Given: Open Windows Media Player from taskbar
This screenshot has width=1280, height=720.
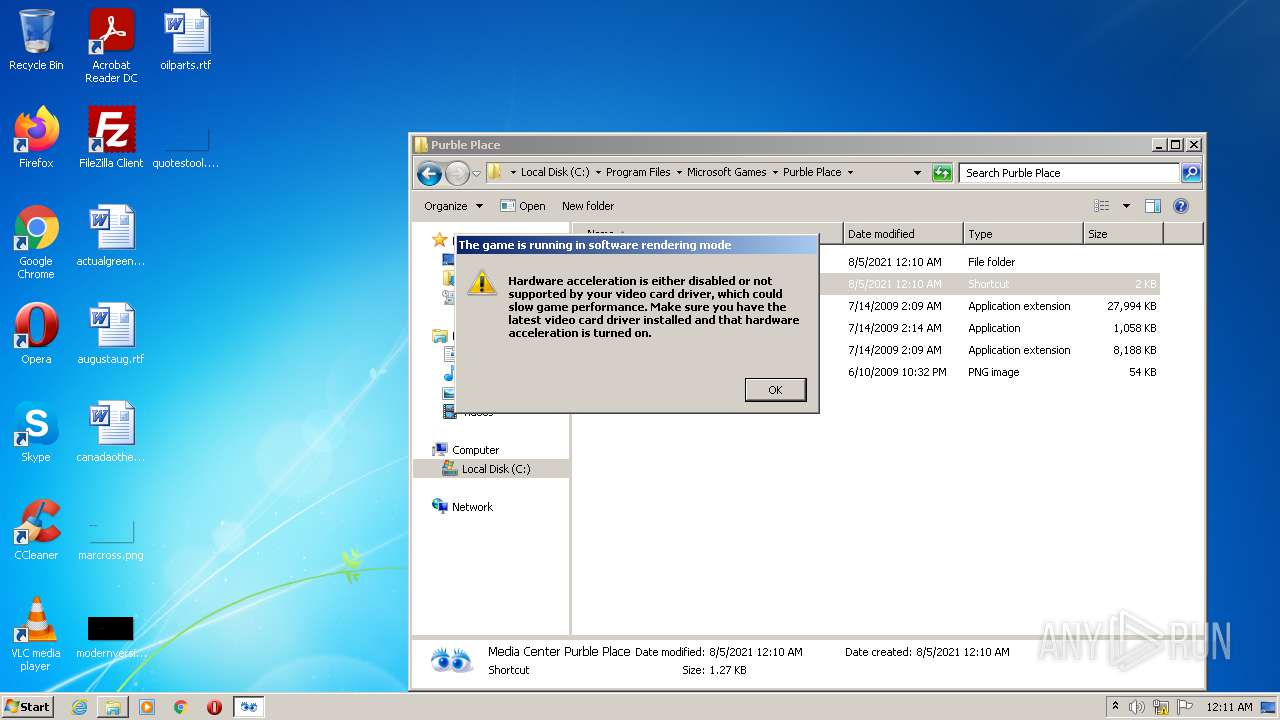Looking at the screenshot, I should [147, 707].
